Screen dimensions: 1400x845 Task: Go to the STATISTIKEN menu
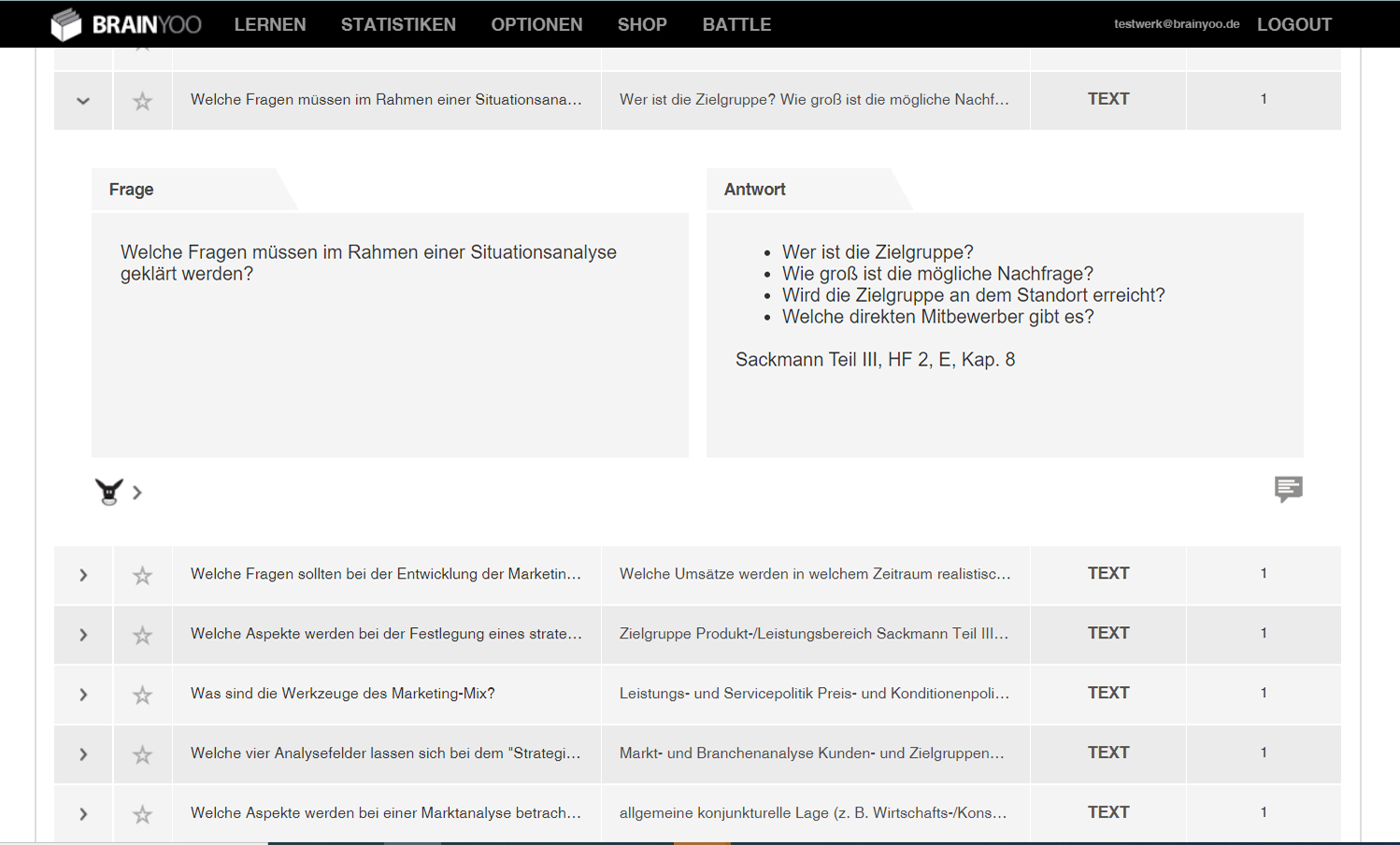point(398,24)
